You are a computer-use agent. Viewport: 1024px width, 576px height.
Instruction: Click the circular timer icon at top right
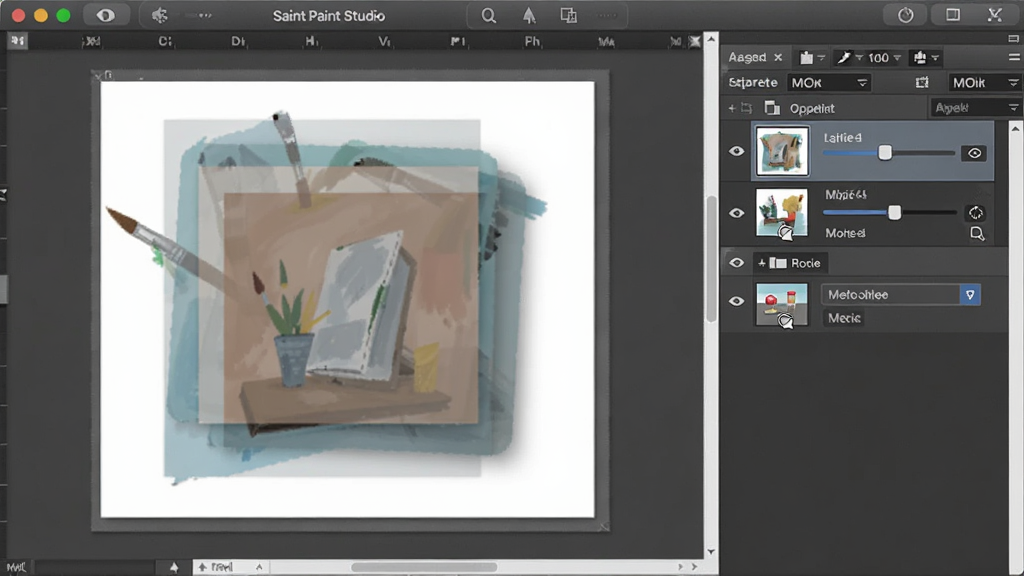906,15
